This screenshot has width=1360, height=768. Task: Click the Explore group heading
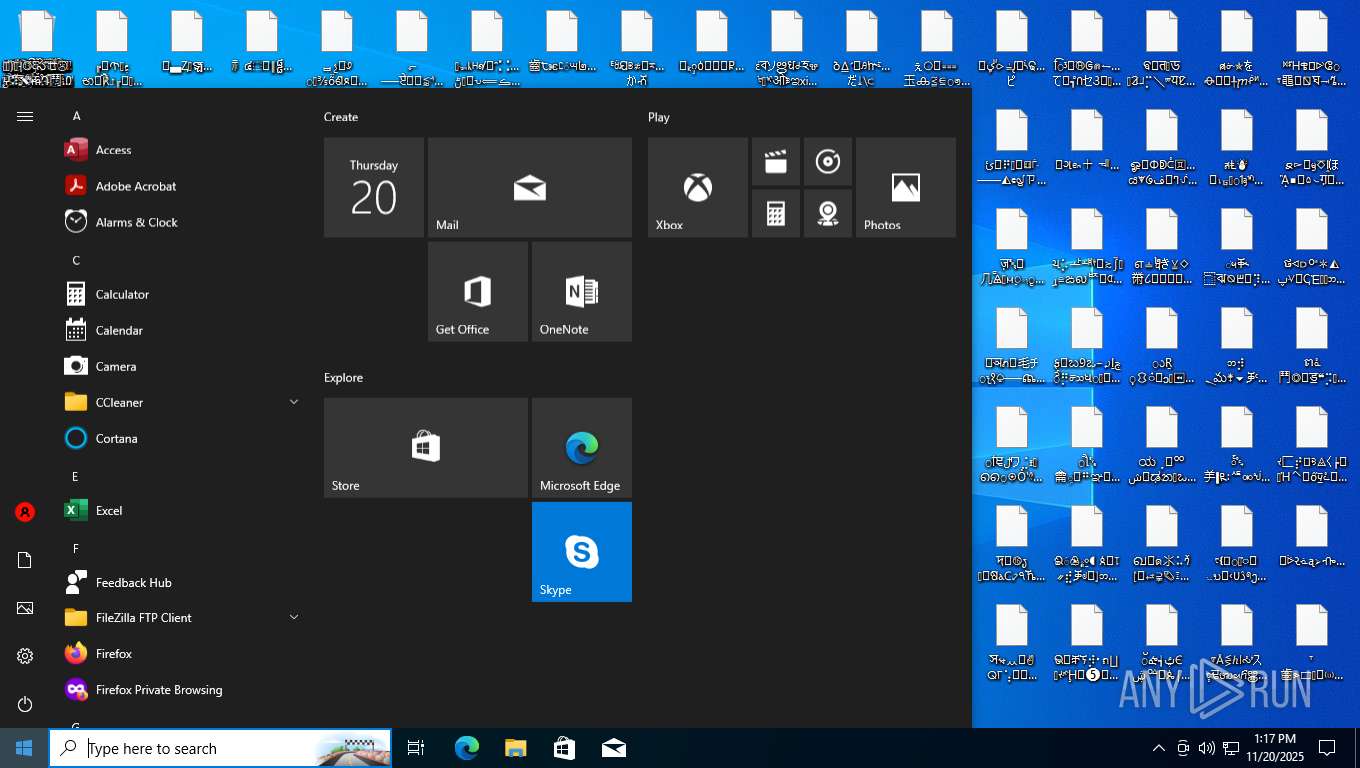click(343, 378)
